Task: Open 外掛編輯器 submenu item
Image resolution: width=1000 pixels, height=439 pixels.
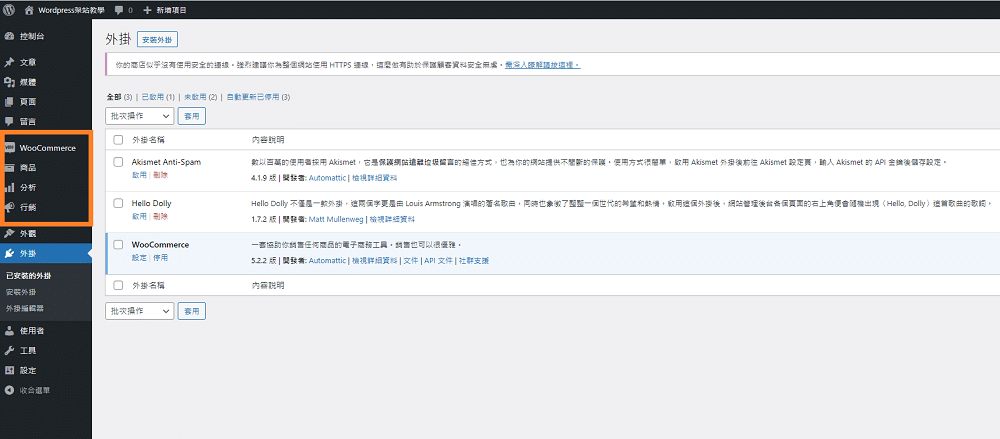Action: coord(25,308)
